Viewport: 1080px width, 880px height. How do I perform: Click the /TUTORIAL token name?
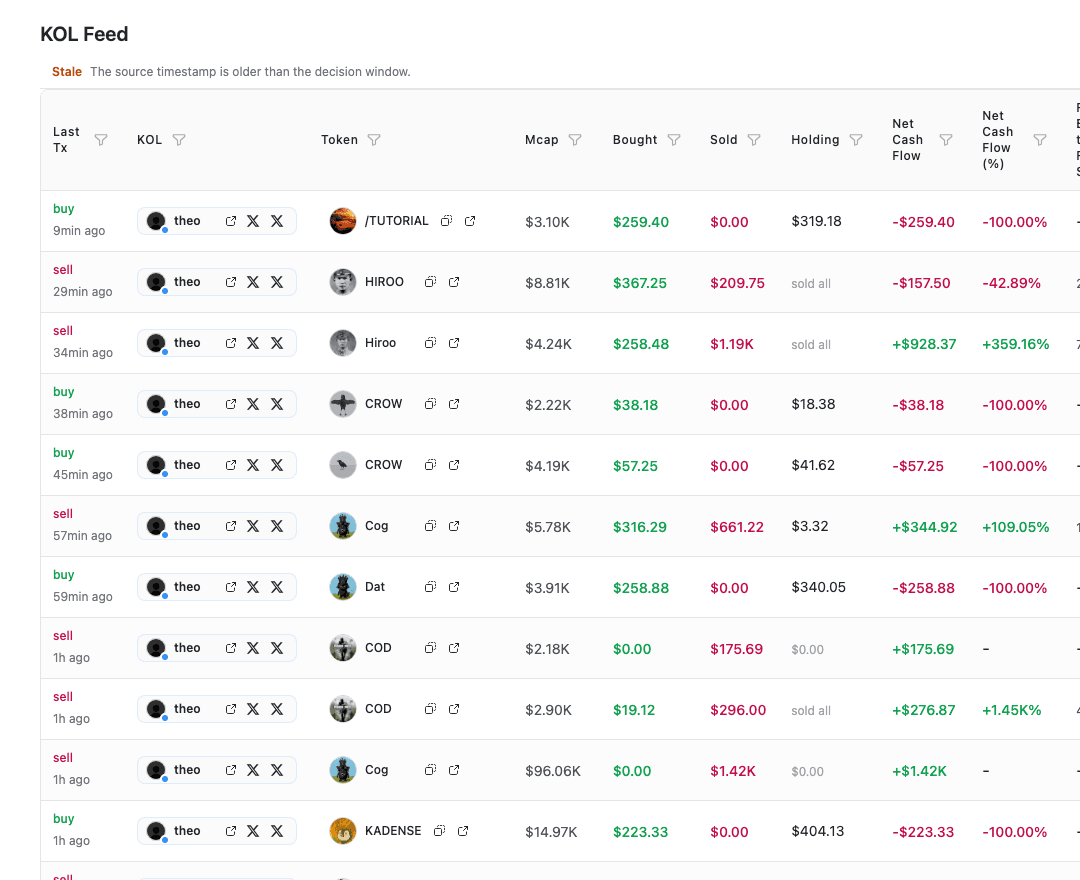[x=397, y=221]
